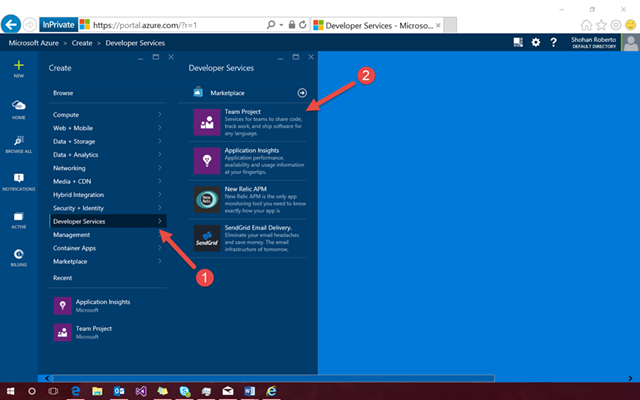Open Word from the taskbar
Screen dimensions: 640x400
pyautogui.click(x=250, y=391)
